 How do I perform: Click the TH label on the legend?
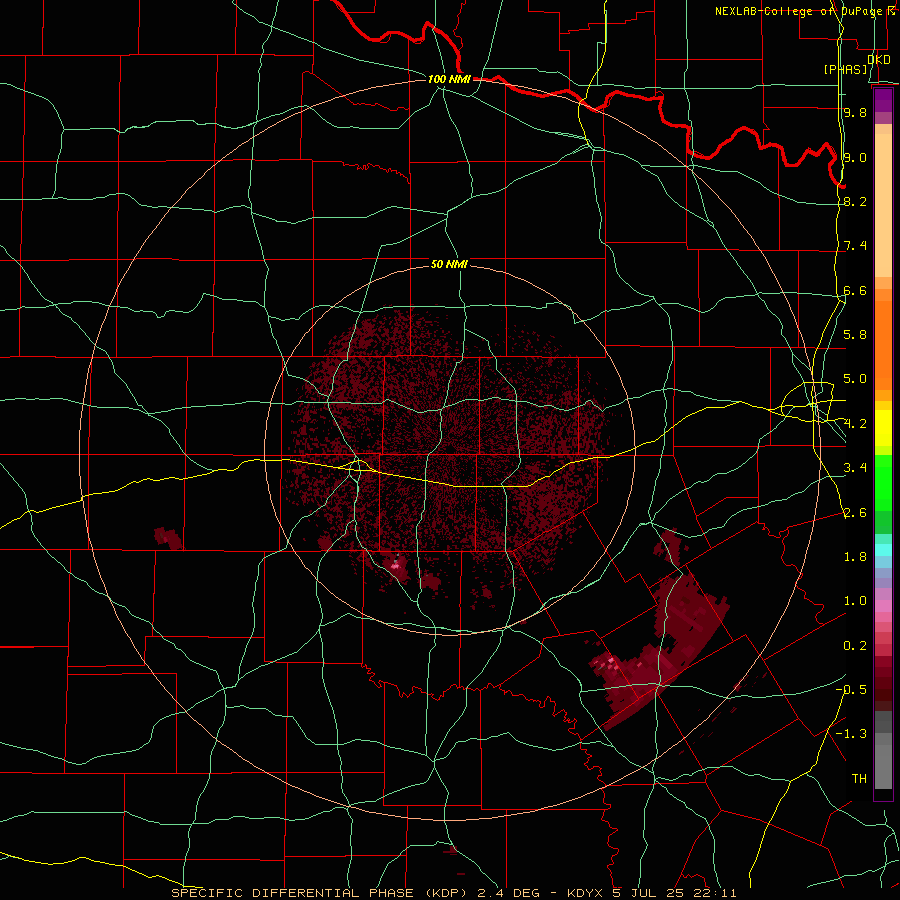859,778
